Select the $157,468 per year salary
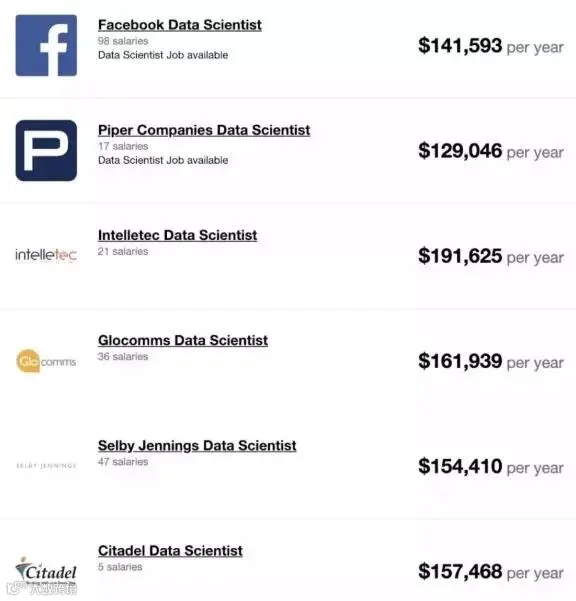Screen dimensions: 576x601 click(x=491, y=571)
